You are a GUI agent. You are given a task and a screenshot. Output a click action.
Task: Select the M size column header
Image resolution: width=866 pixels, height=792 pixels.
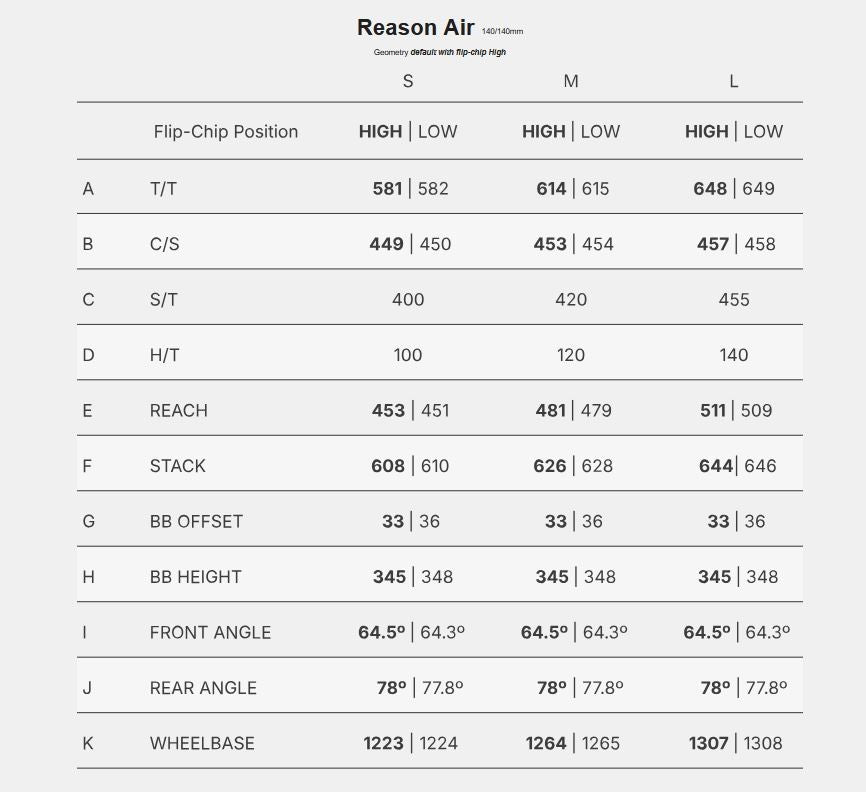(571, 81)
